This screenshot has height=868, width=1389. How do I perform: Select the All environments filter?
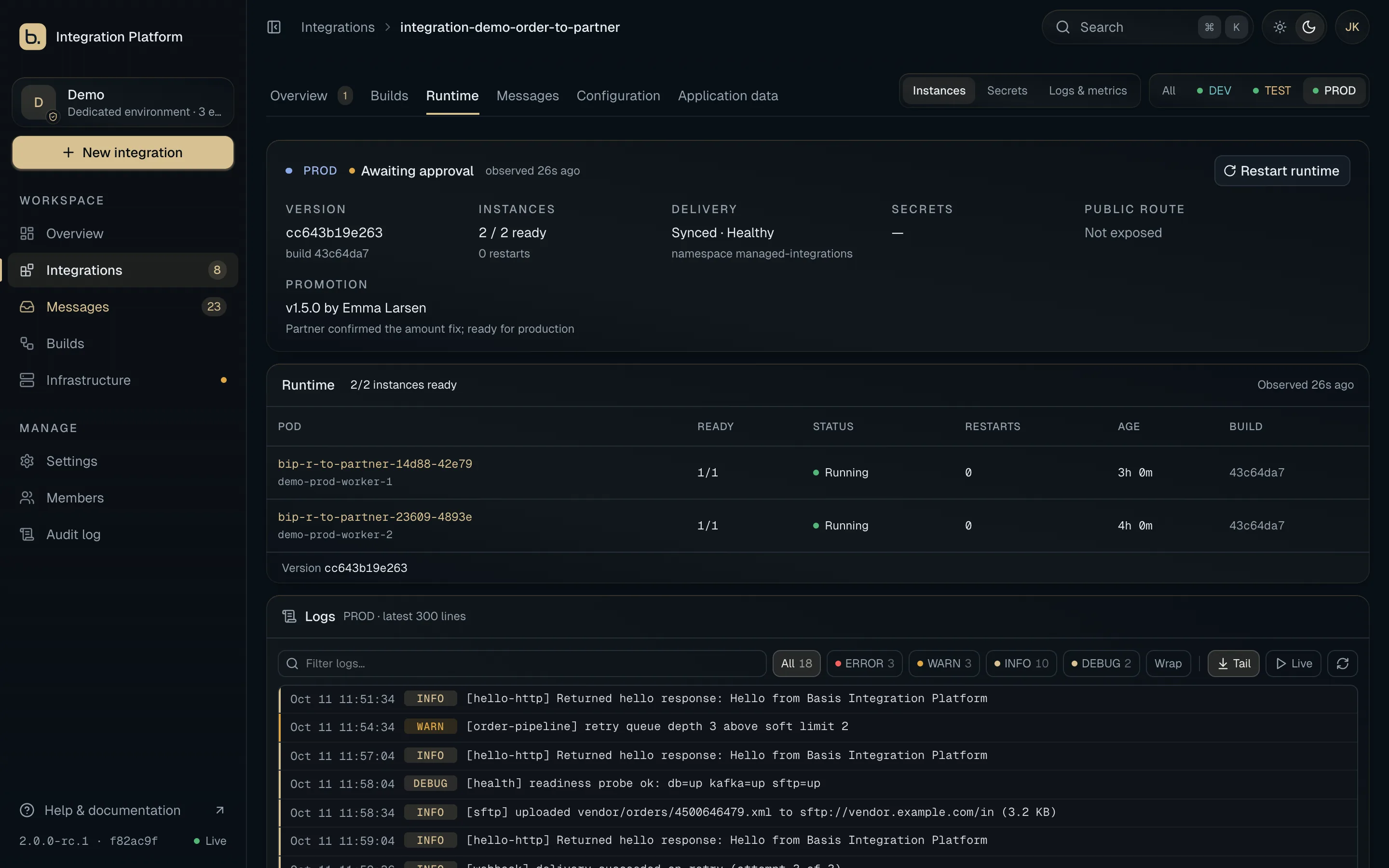(1168, 91)
